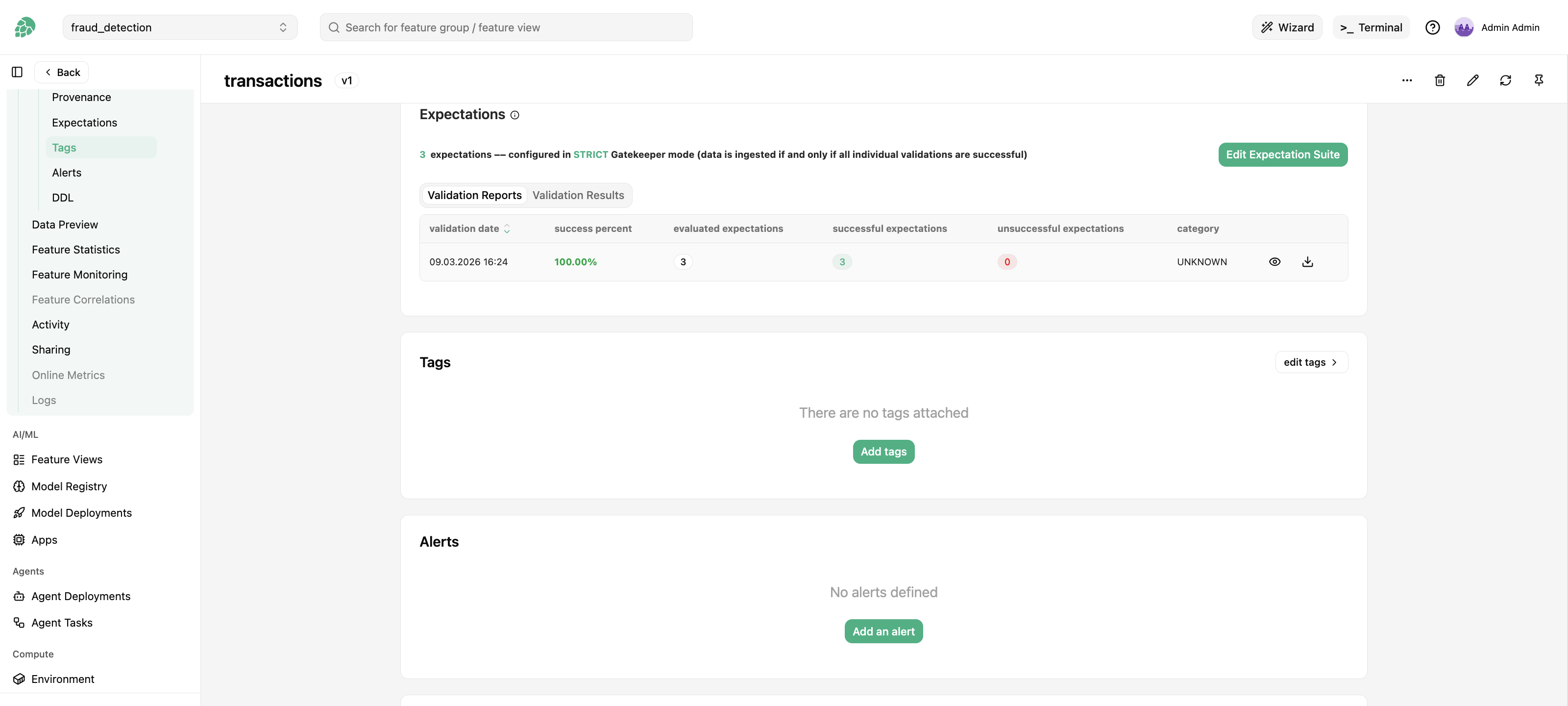Open Feature Views in the sidebar
The image size is (1568, 706).
66,459
